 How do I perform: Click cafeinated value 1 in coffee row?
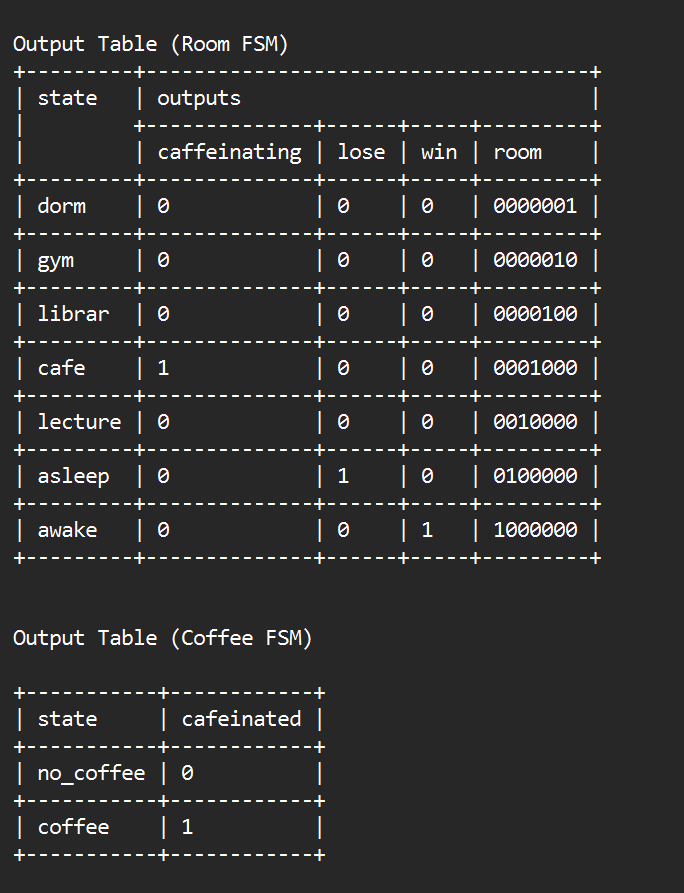pyautogui.click(x=187, y=827)
